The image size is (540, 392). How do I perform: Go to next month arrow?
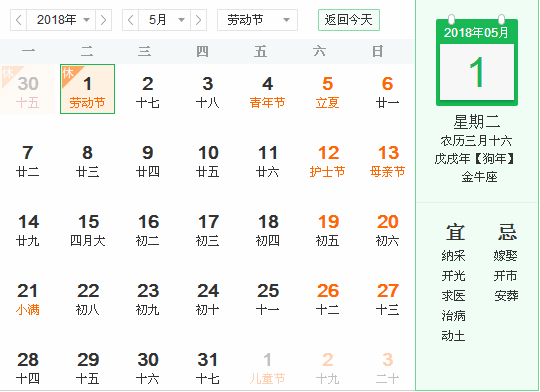pos(198,20)
